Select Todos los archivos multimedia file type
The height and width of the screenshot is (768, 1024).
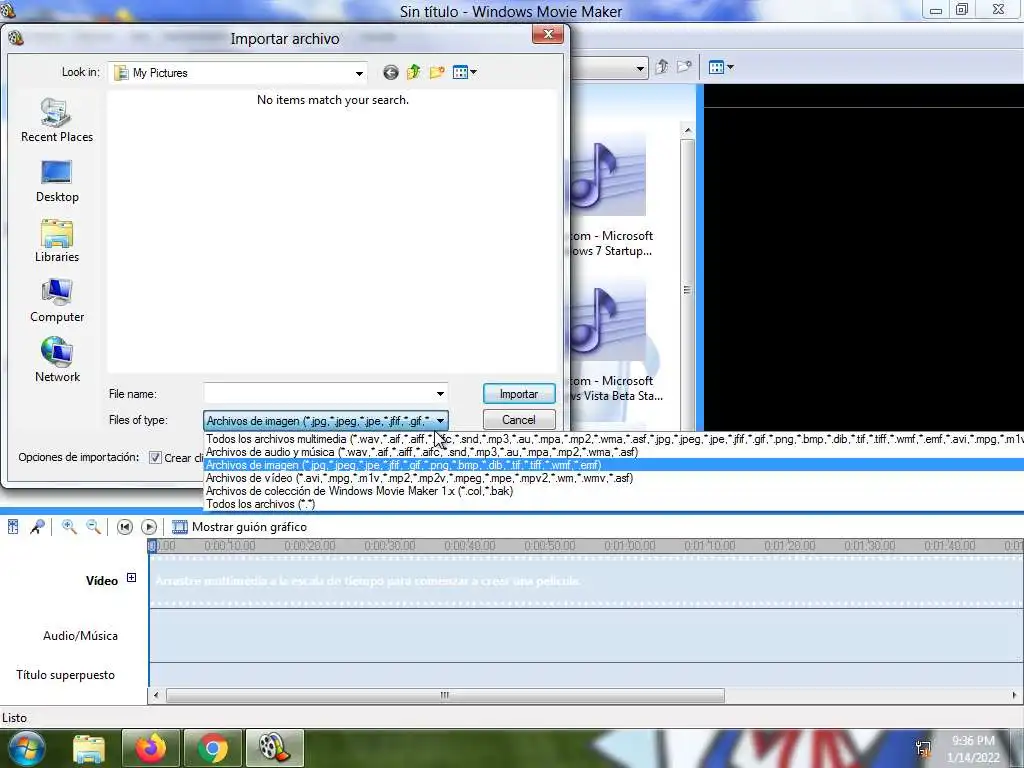[614, 439]
